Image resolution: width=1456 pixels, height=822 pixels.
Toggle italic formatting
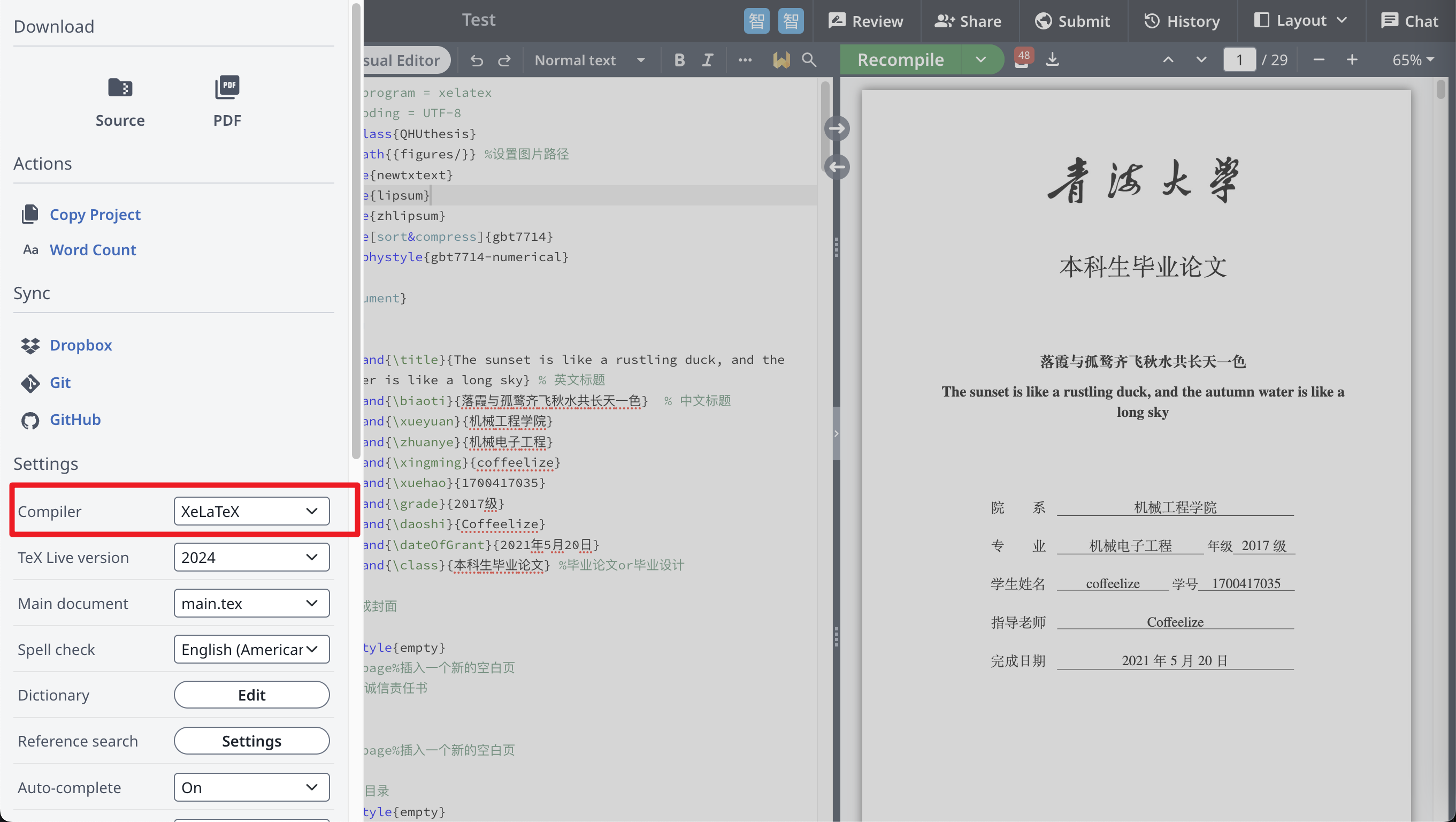click(x=707, y=60)
